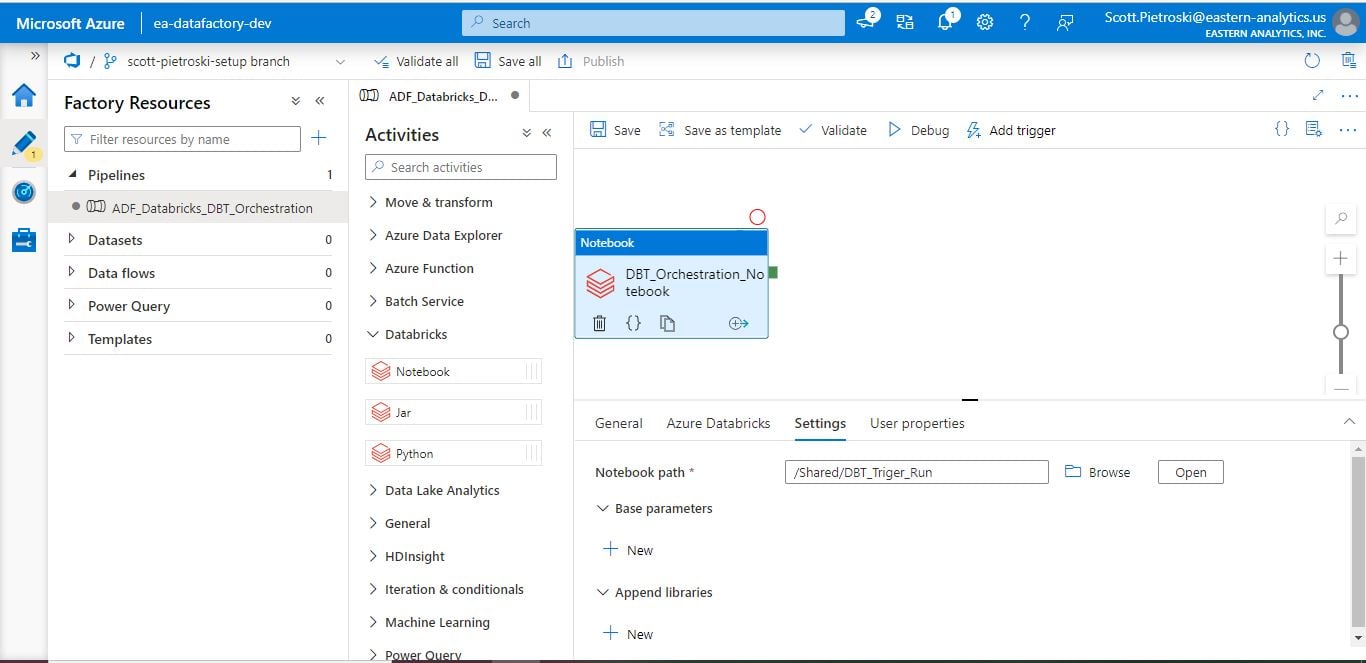Add a New base parameter
Image resolution: width=1366 pixels, height=663 pixels.
628,550
